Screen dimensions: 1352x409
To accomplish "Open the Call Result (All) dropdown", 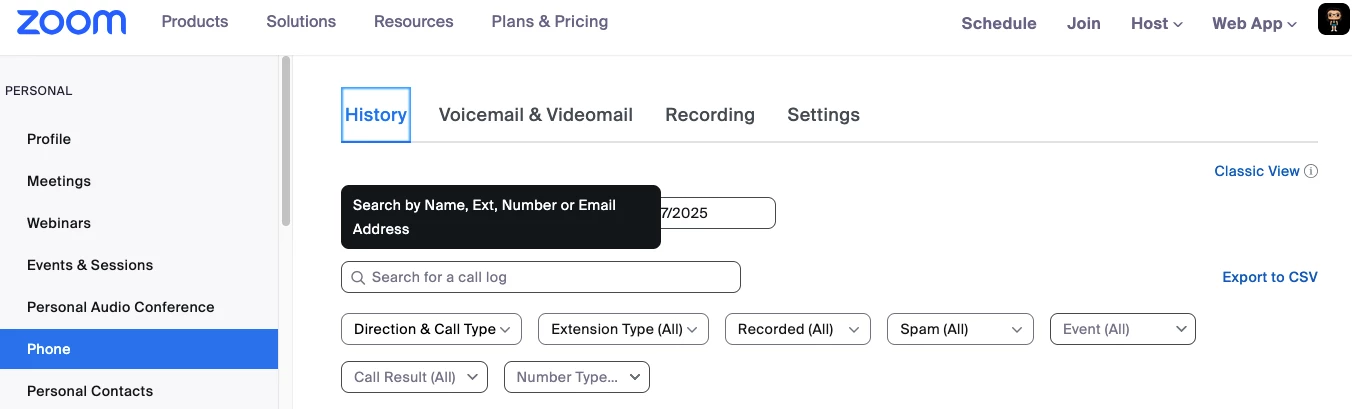I will (414, 377).
